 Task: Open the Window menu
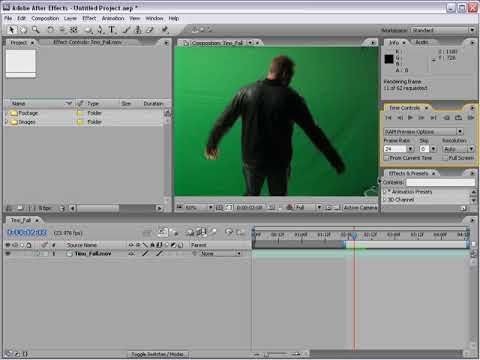pyautogui.click(x=154, y=18)
